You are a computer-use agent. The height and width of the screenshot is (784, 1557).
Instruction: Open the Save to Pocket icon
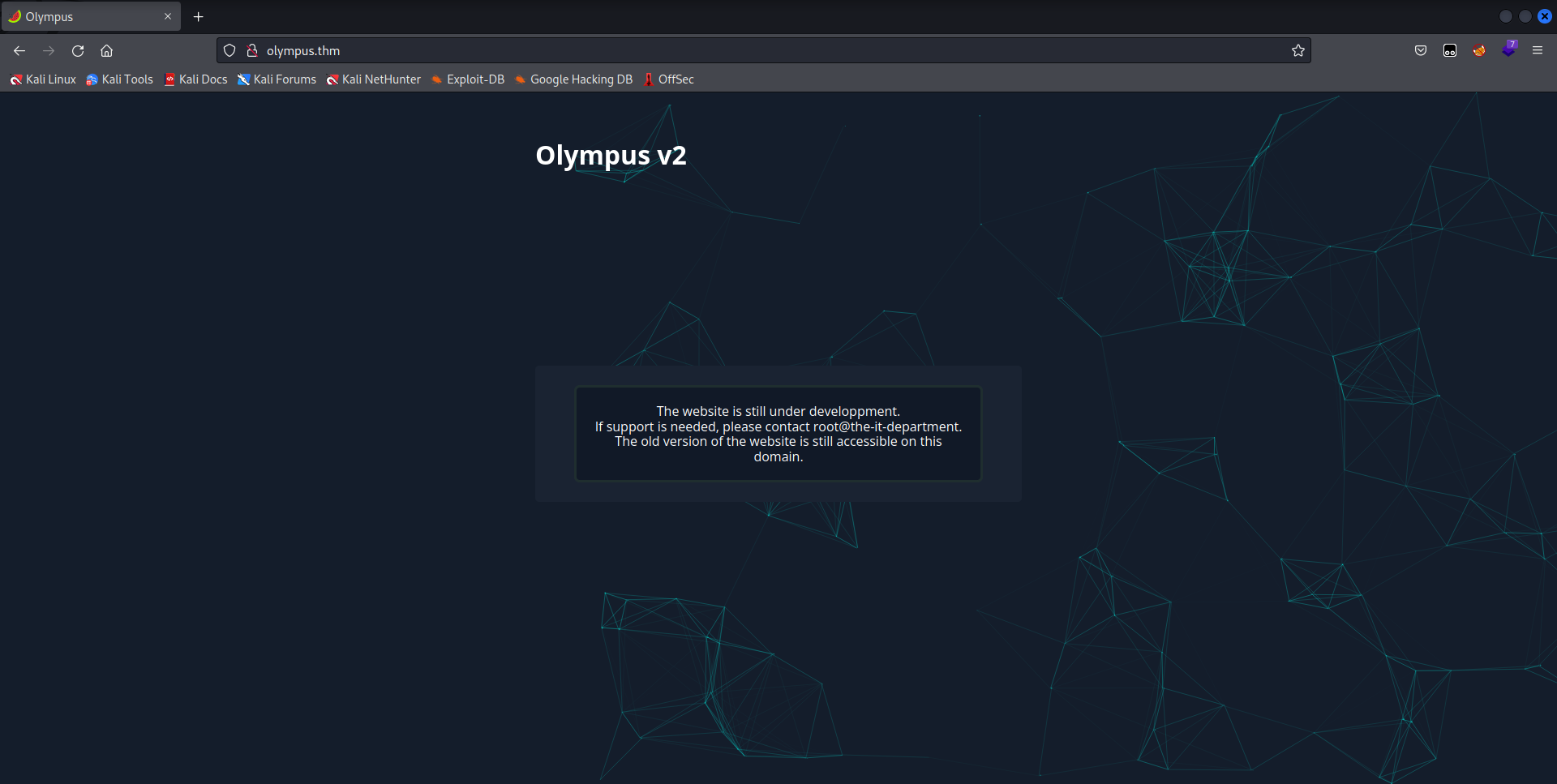tap(1420, 49)
